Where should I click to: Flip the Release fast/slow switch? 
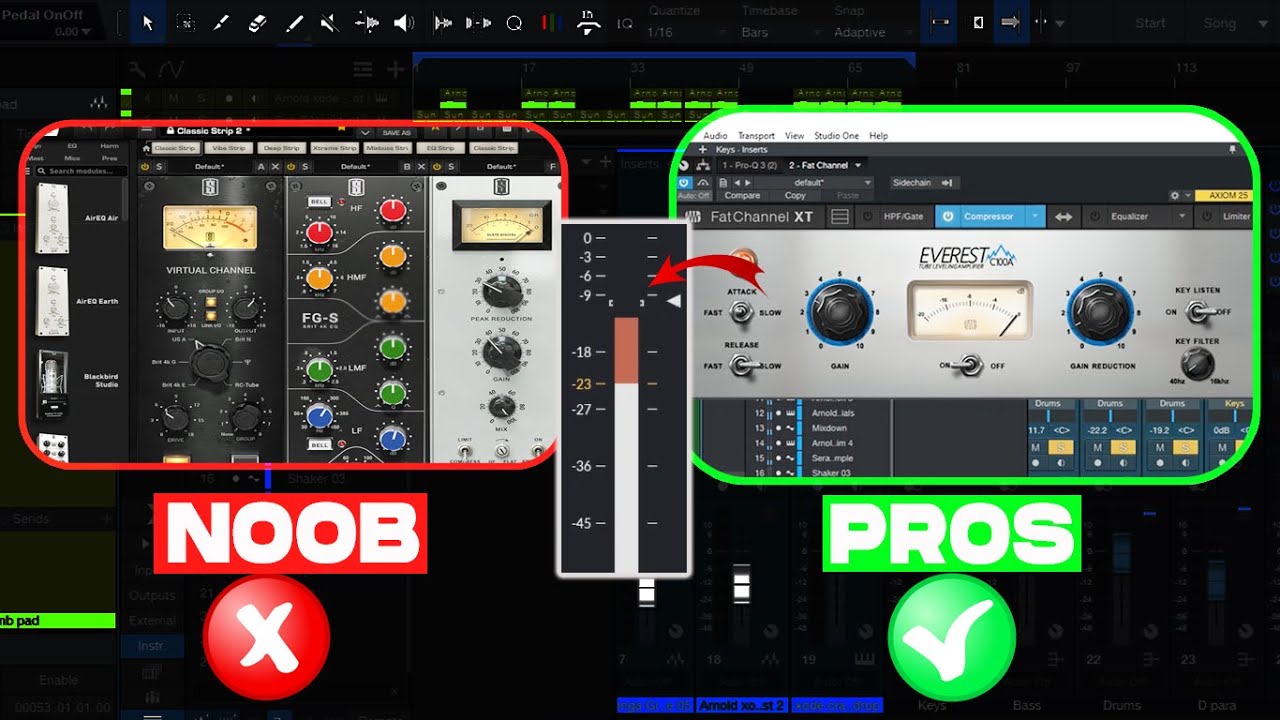(742, 366)
